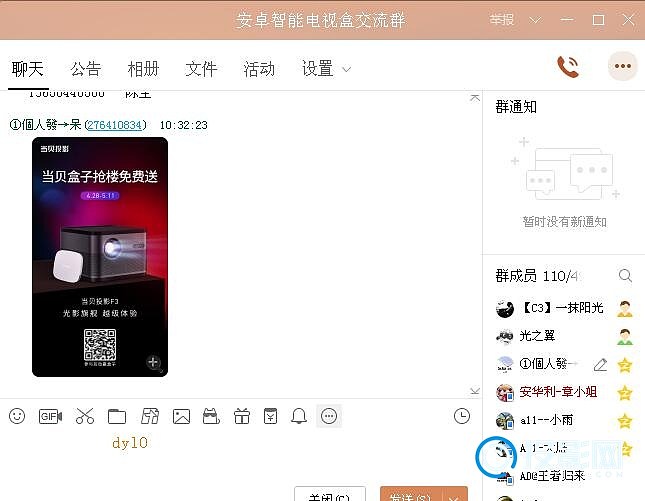The height and width of the screenshot is (501, 645).
Task: Click the 群通知 heading
Action: (516, 107)
